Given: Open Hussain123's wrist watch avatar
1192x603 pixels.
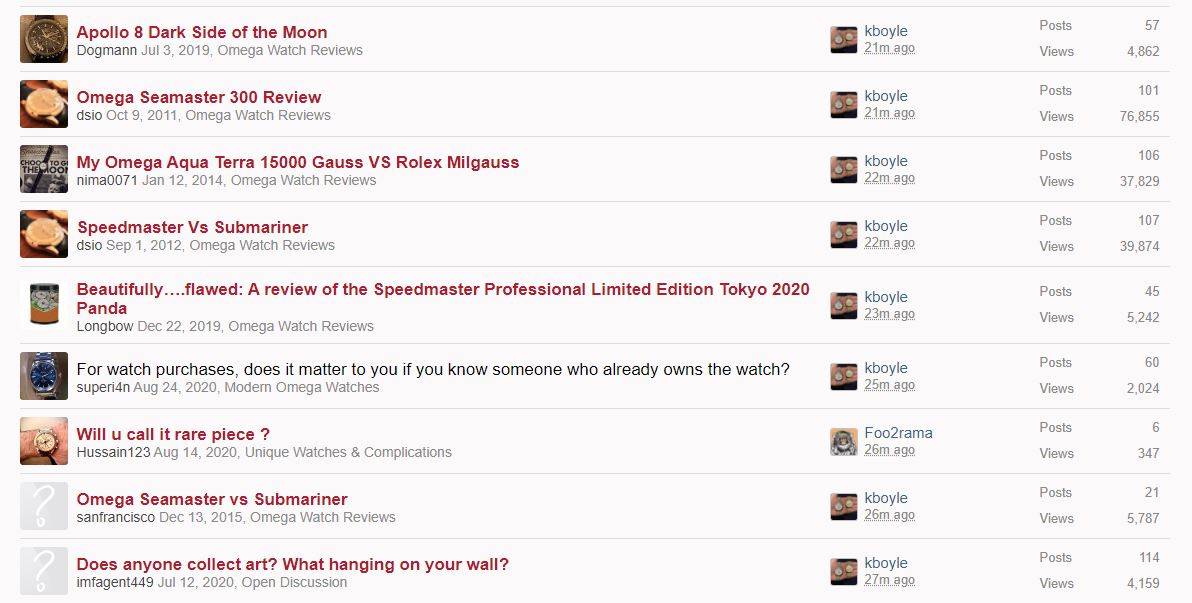Looking at the screenshot, I should 44,441.
